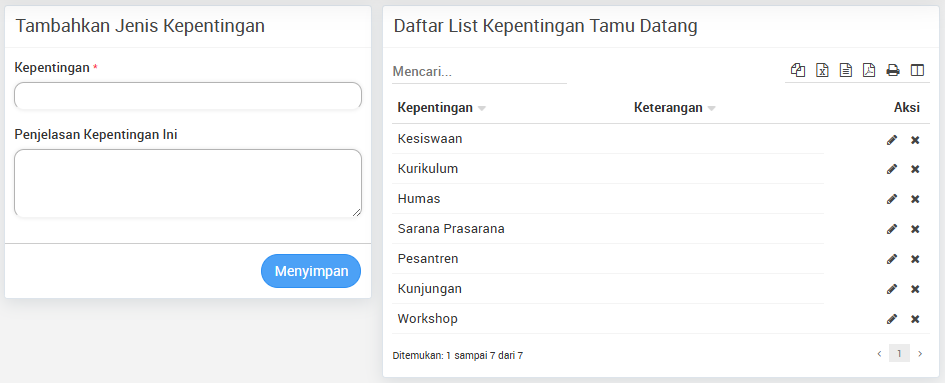
Task: Click the Menyimpan button
Action: tap(311, 271)
